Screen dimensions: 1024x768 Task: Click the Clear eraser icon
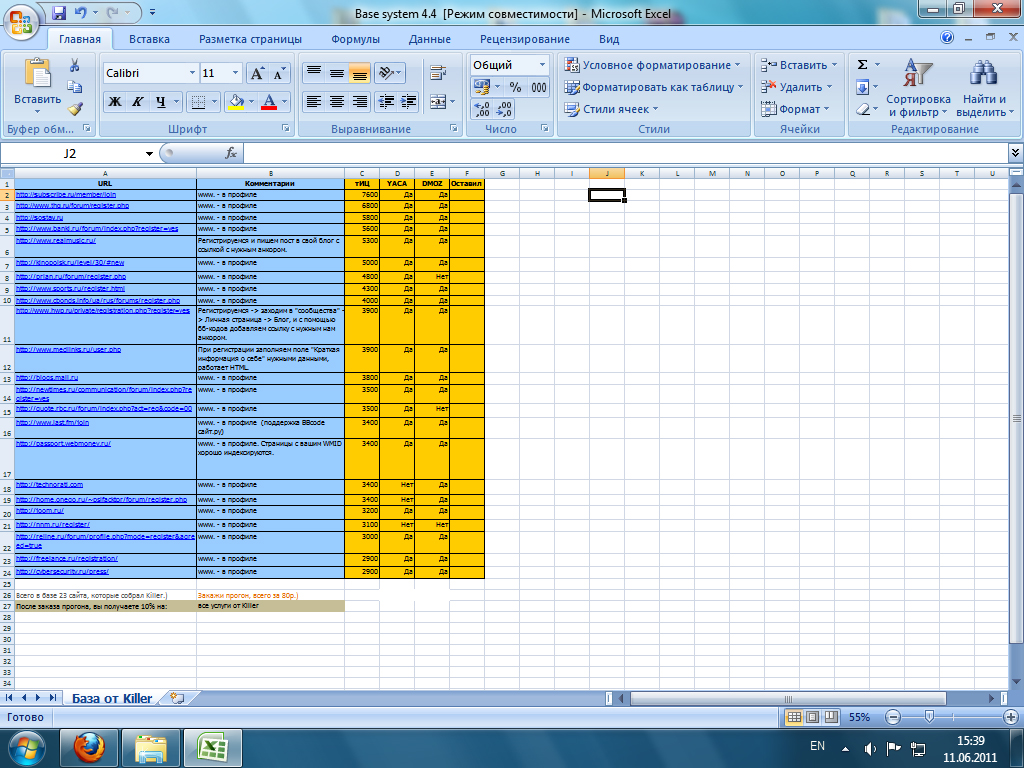point(863,109)
